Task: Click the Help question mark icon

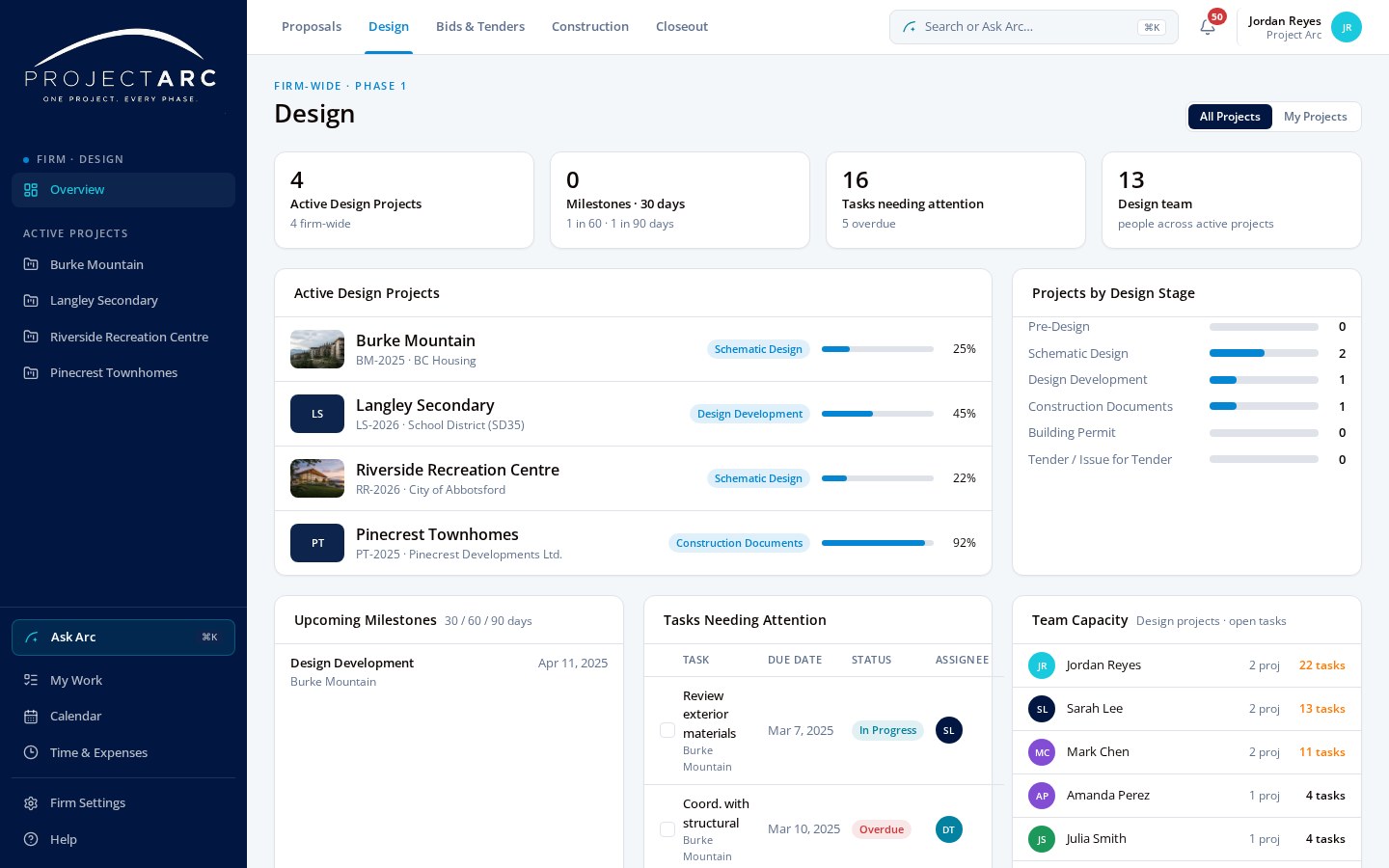Action: click(31, 839)
